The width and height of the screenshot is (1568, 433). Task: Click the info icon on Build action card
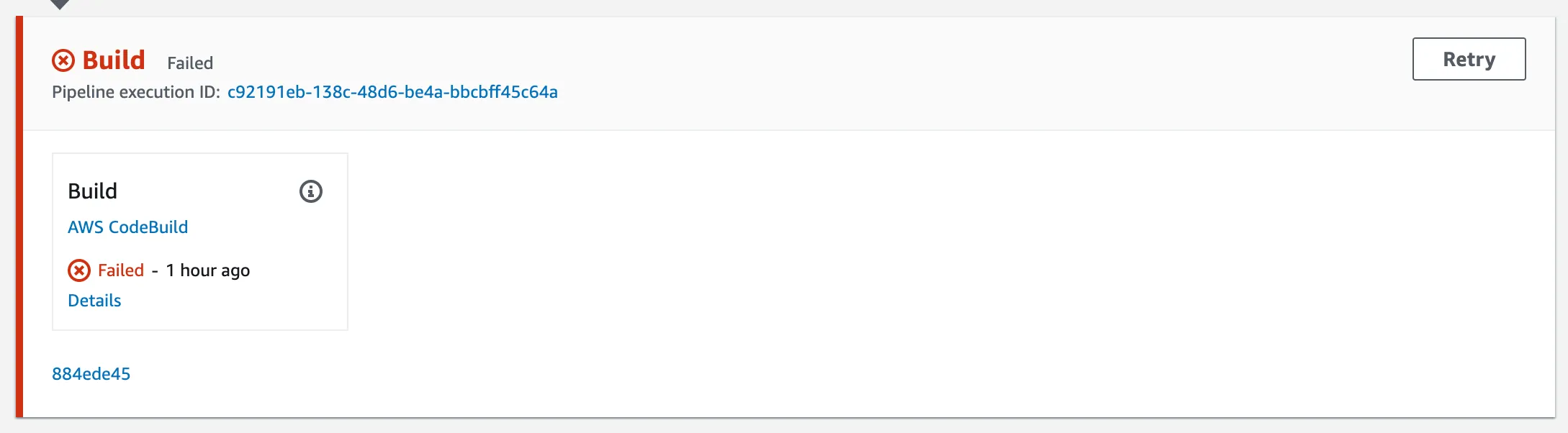pos(311,191)
